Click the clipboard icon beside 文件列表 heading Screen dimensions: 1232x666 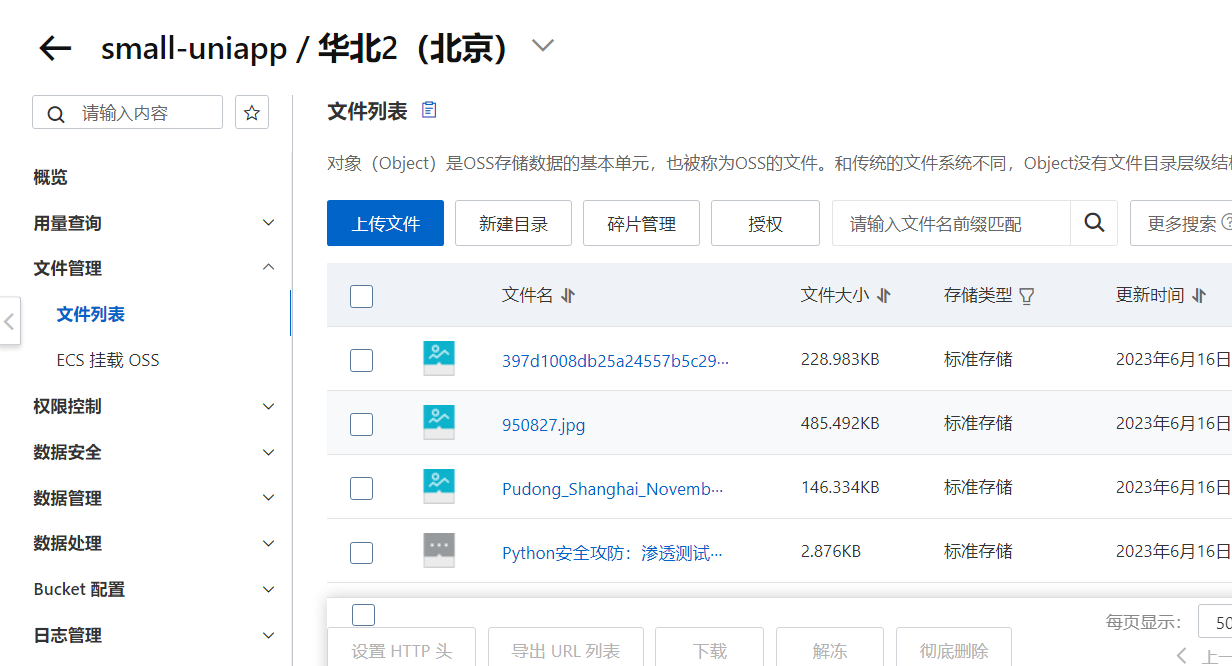tap(429, 110)
